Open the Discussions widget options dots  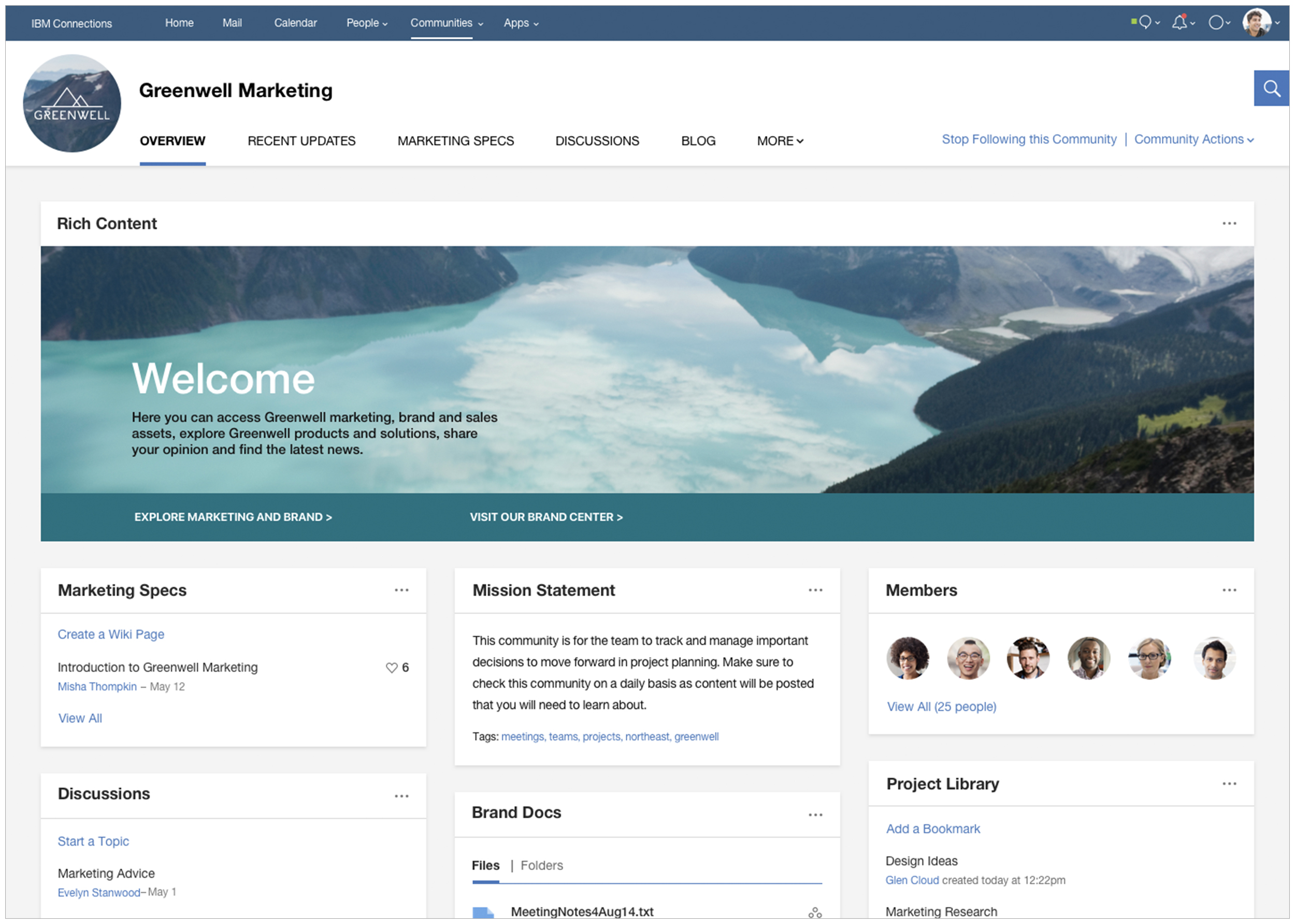[401, 796]
